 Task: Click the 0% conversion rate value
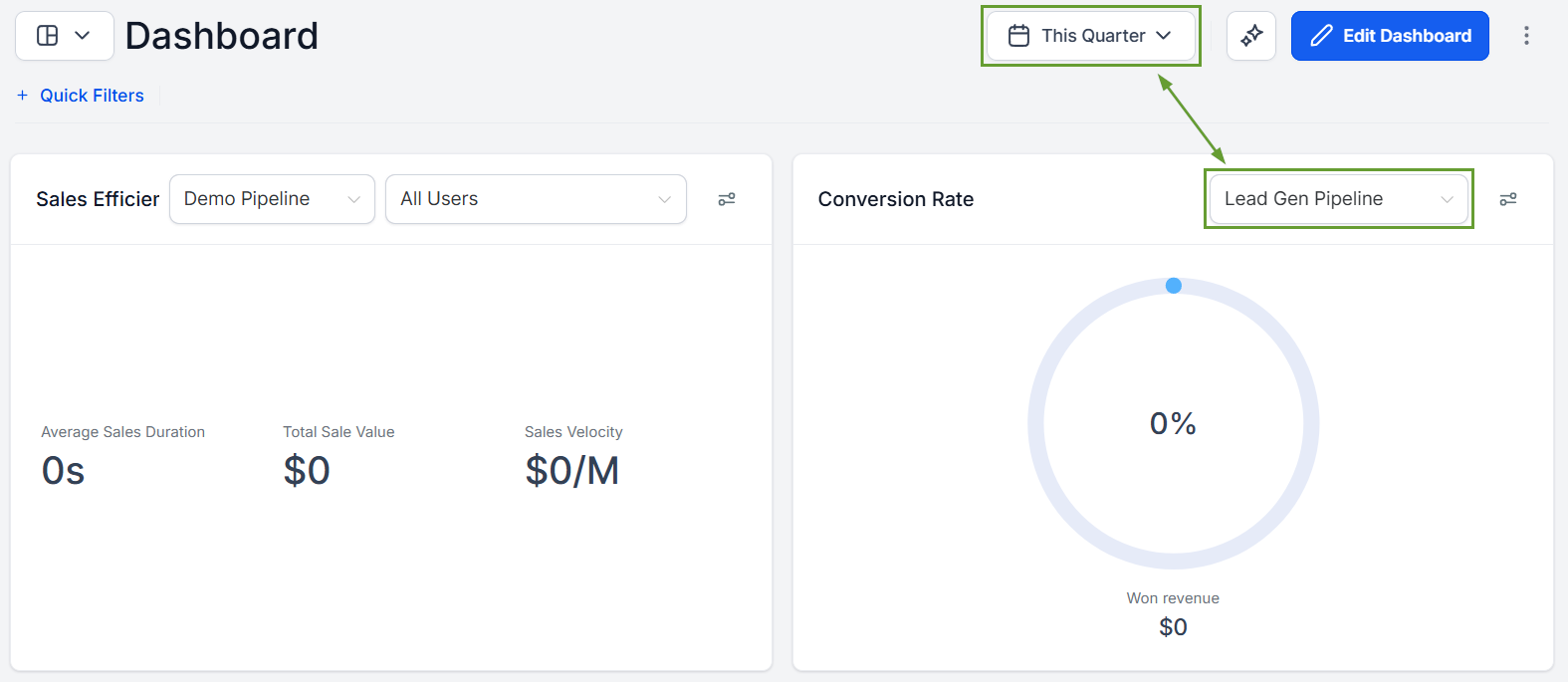tap(1173, 424)
